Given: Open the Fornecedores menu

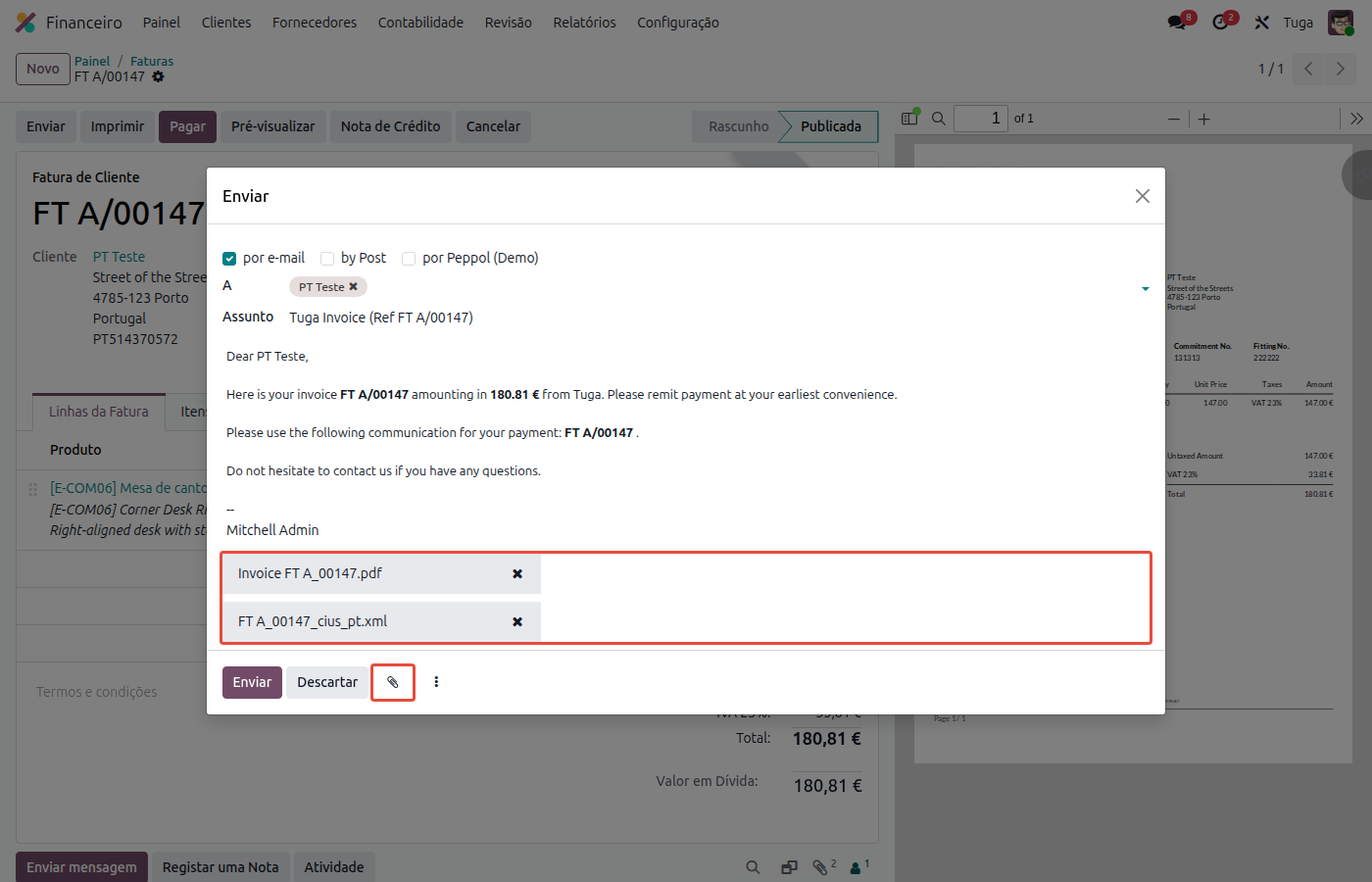Looking at the screenshot, I should point(315,23).
